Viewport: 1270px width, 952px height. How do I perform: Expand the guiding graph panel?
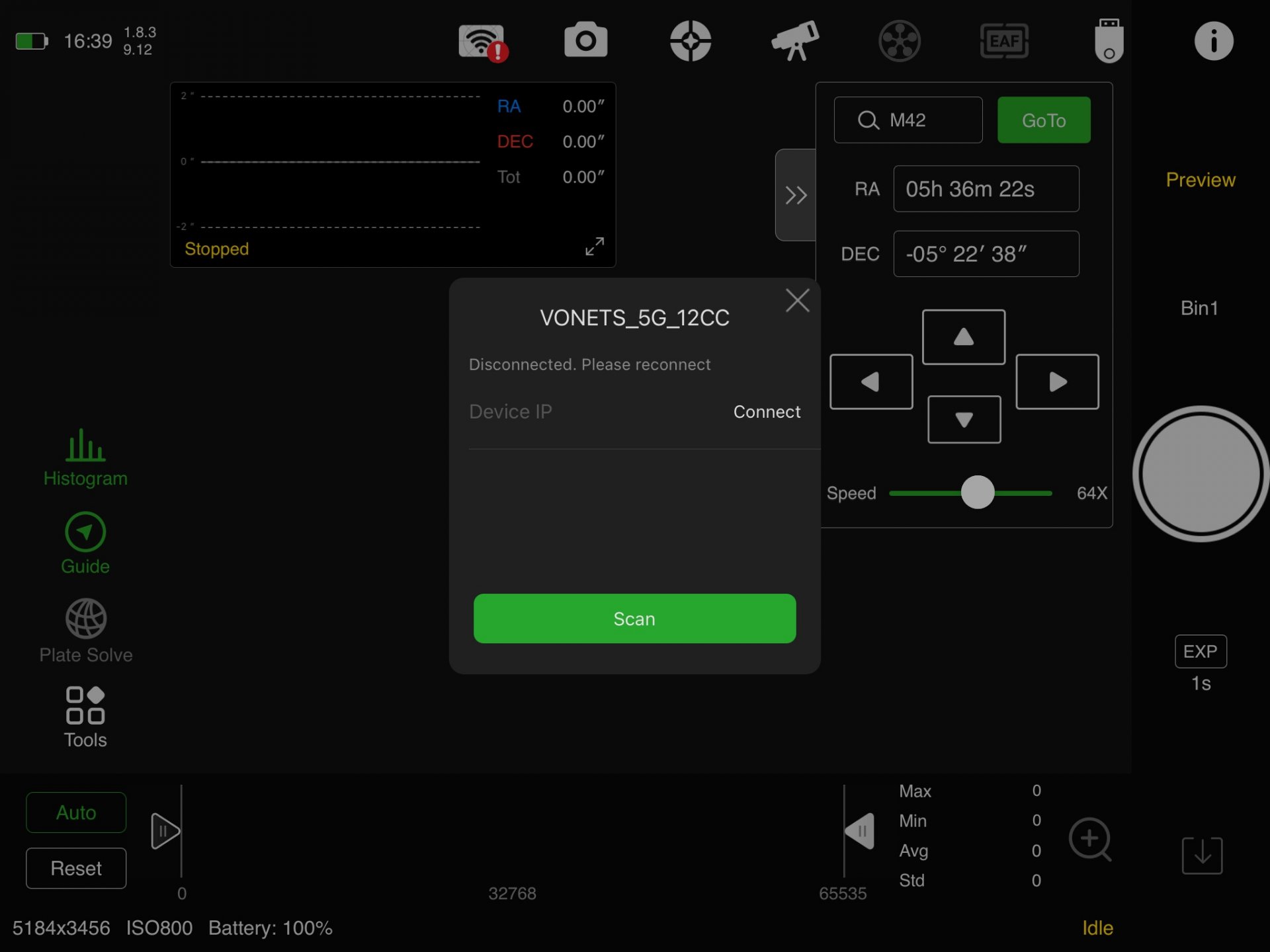(595, 246)
